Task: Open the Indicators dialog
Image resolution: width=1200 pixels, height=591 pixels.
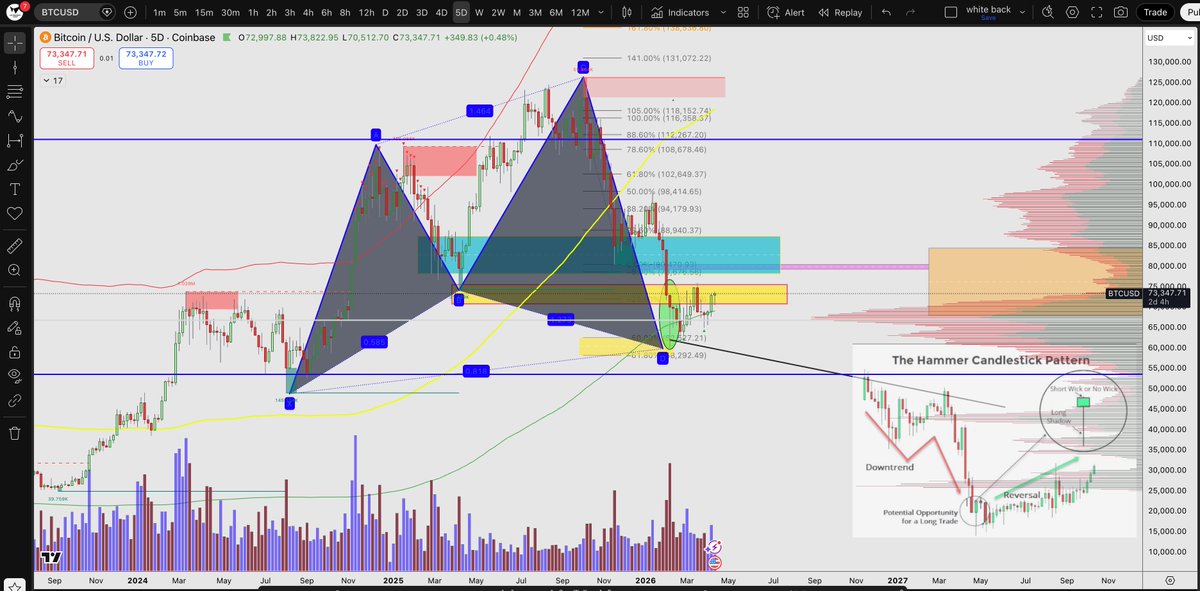Action: point(680,12)
